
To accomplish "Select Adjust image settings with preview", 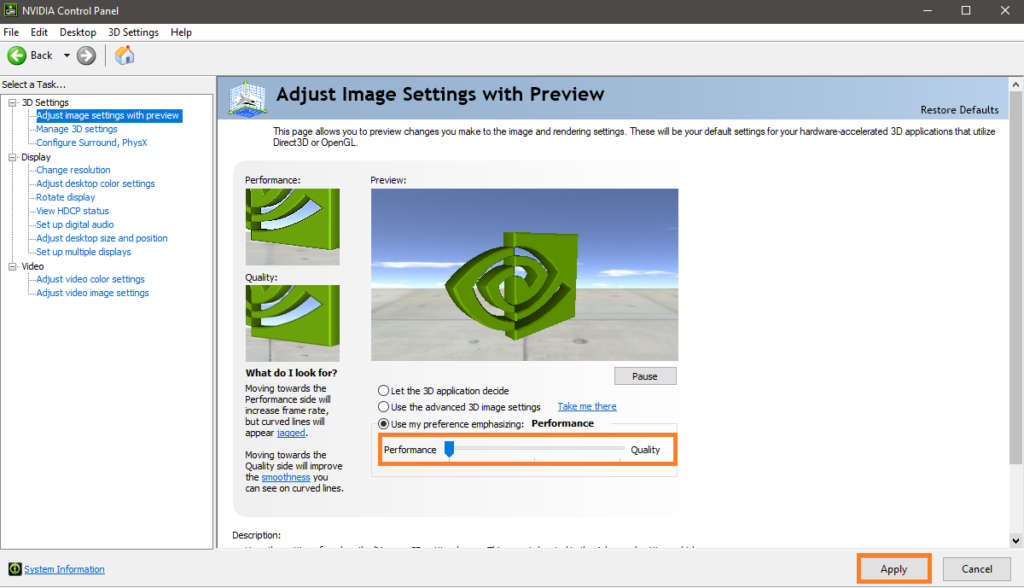I will click(x=108, y=116).
